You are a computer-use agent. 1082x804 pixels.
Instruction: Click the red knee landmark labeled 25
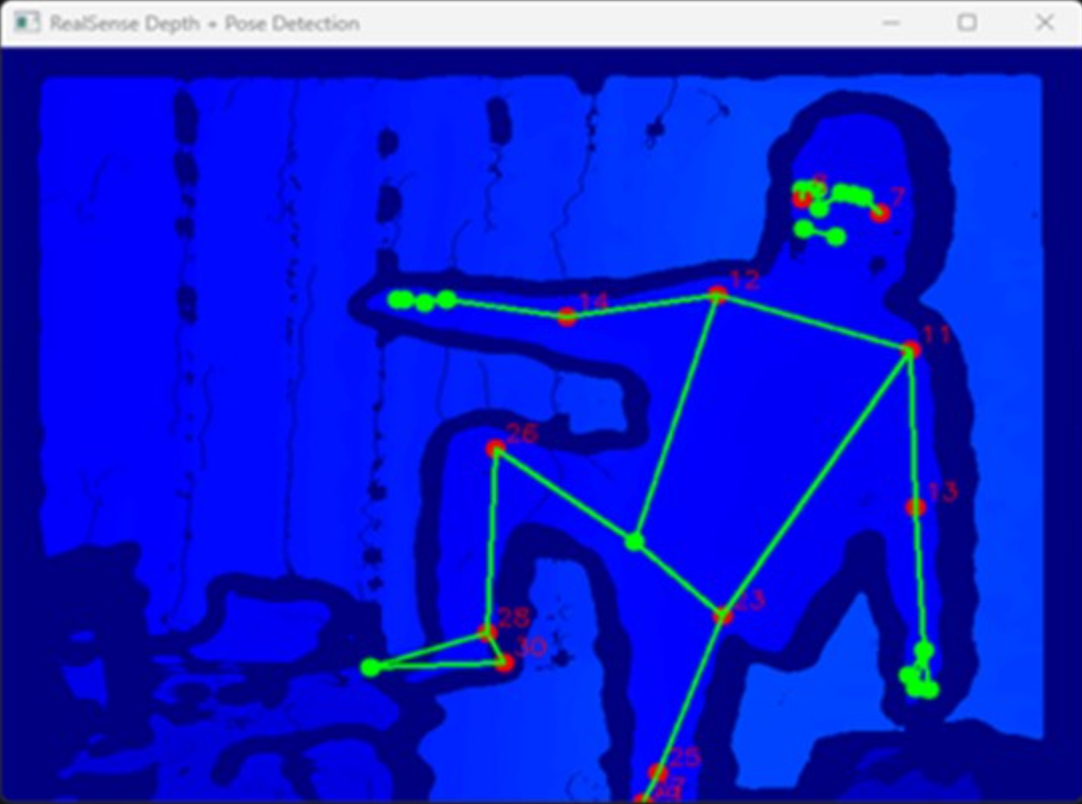tap(657, 772)
